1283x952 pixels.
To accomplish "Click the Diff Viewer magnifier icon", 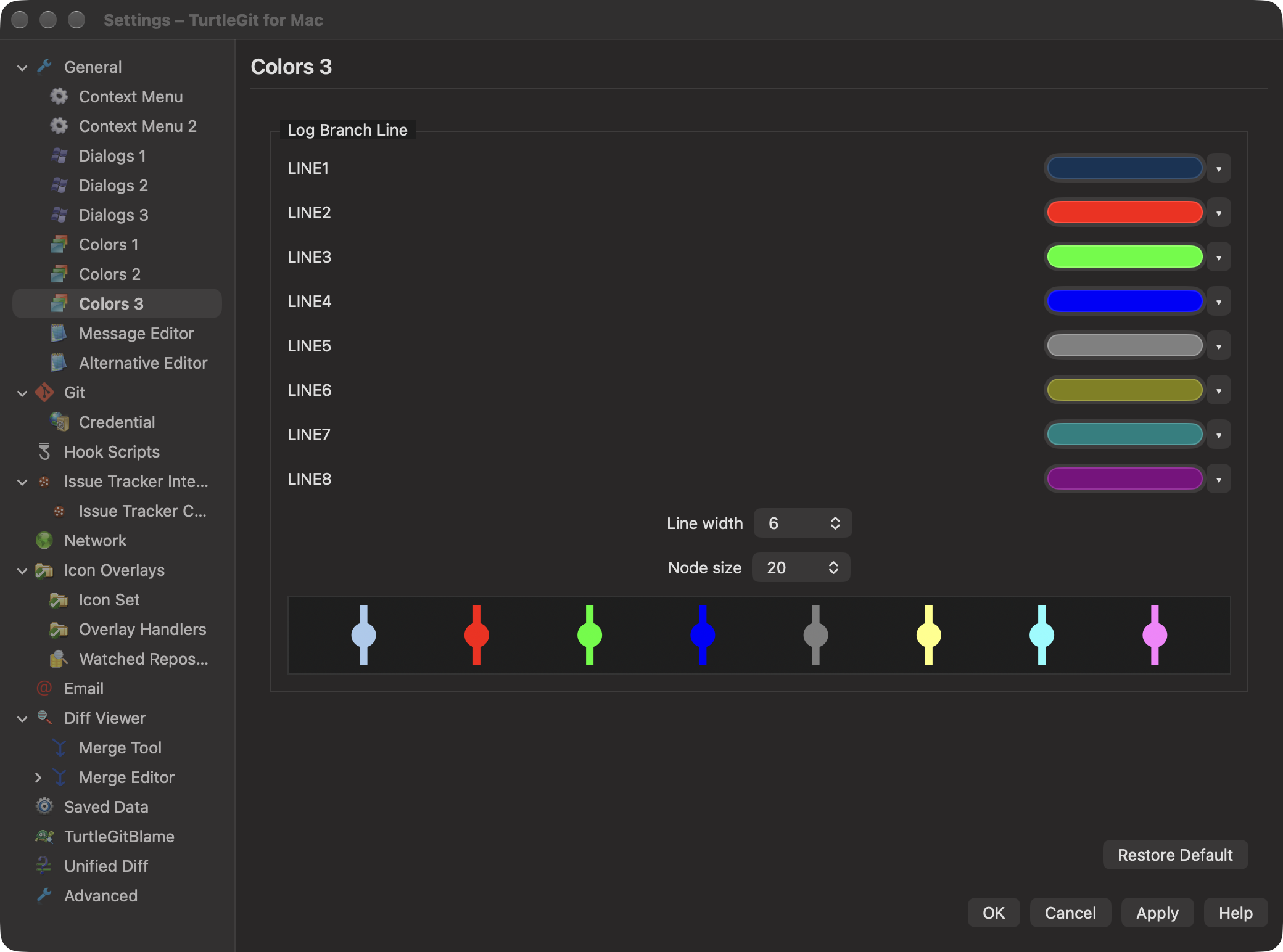I will [44, 718].
